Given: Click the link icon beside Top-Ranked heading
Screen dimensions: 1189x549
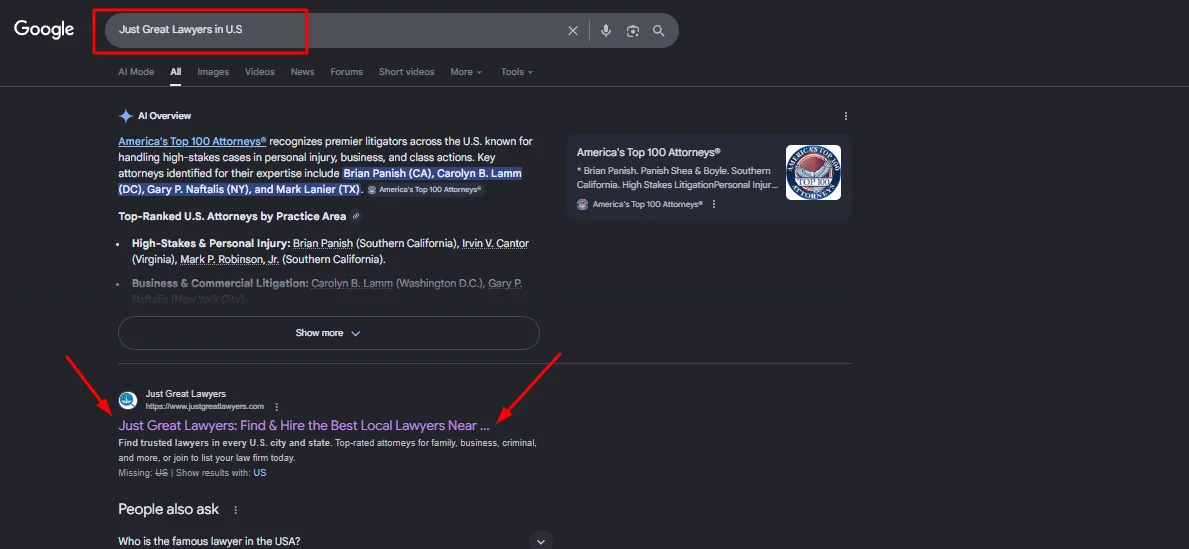Looking at the screenshot, I should (x=357, y=216).
